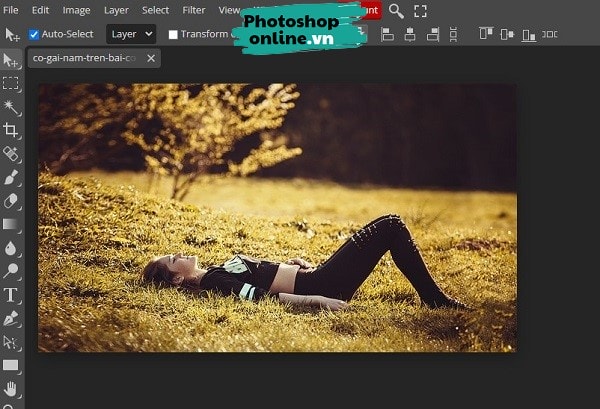Select the Brush tool
Viewport: 600px width, 409px height.
[11, 177]
